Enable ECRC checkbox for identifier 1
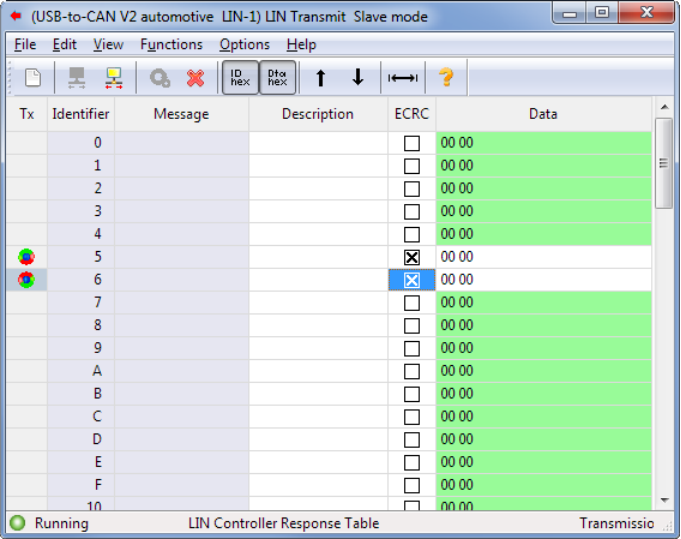The width and height of the screenshot is (681, 539). click(412, 166)
